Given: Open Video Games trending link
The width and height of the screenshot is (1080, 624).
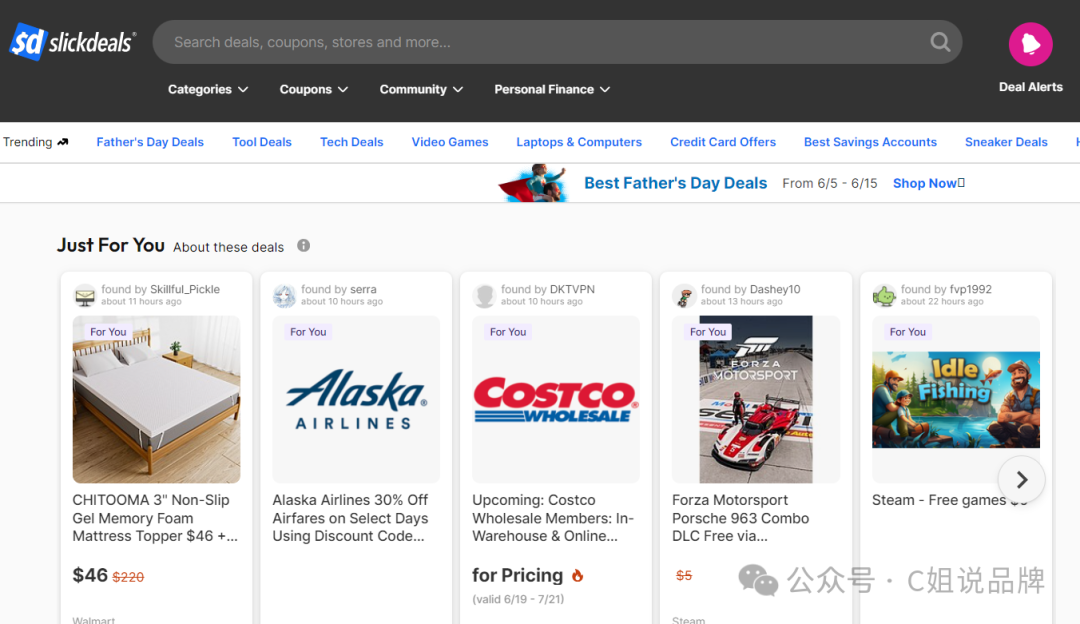Looking at the screenshot, I should click(x=450, y=142).
